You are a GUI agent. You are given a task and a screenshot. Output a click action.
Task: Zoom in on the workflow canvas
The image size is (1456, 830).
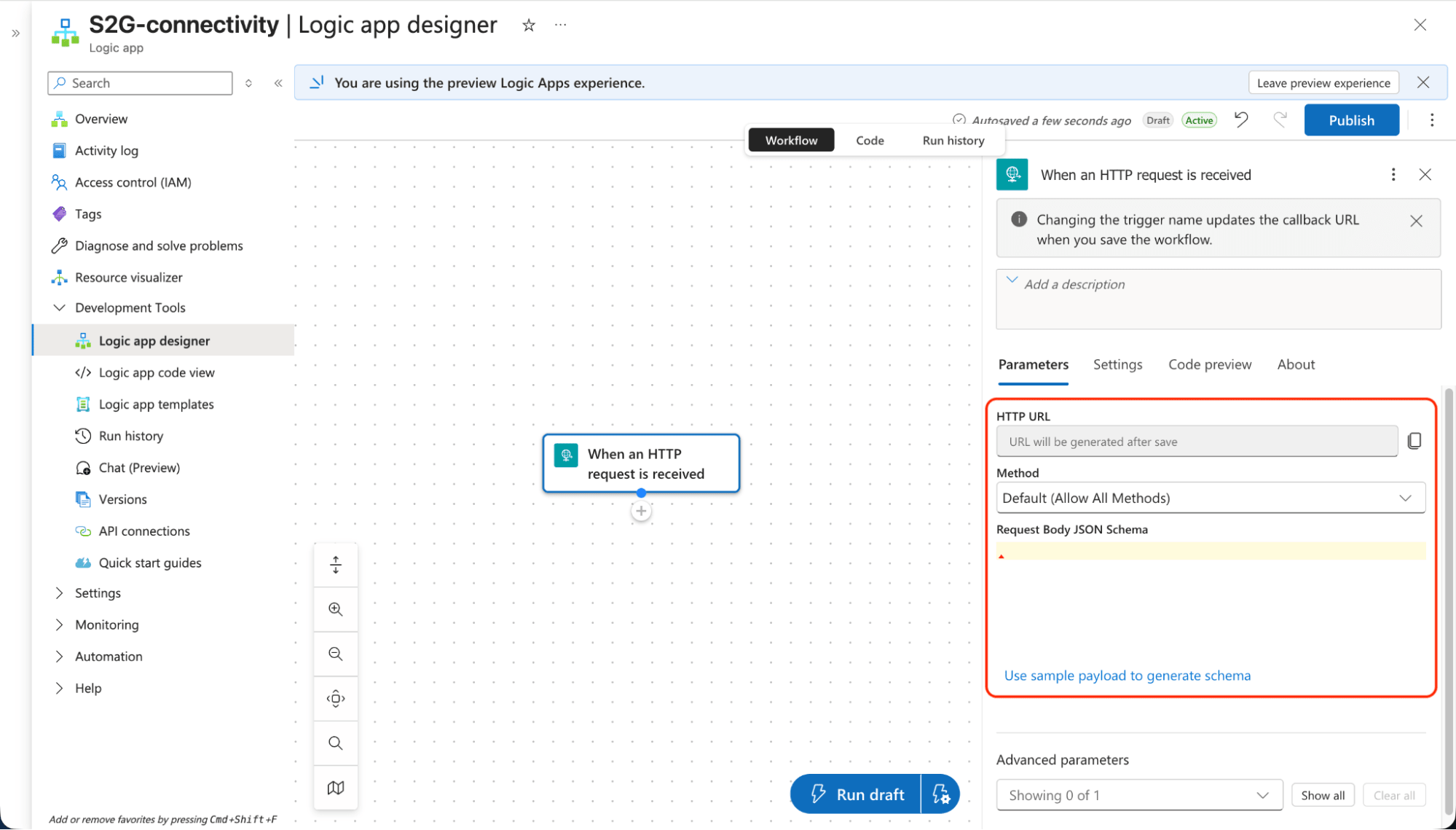(336, 609)
